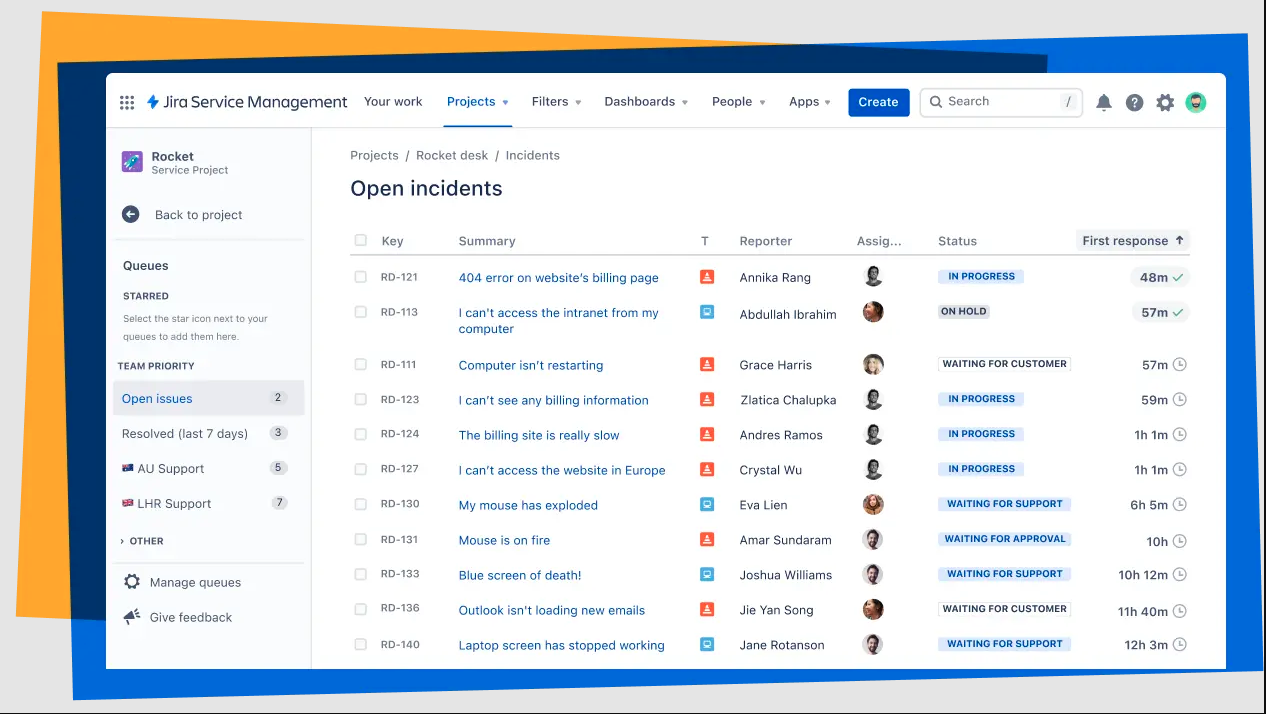Click your profile avatar
1266x714 pixels.
[1196, 102]
